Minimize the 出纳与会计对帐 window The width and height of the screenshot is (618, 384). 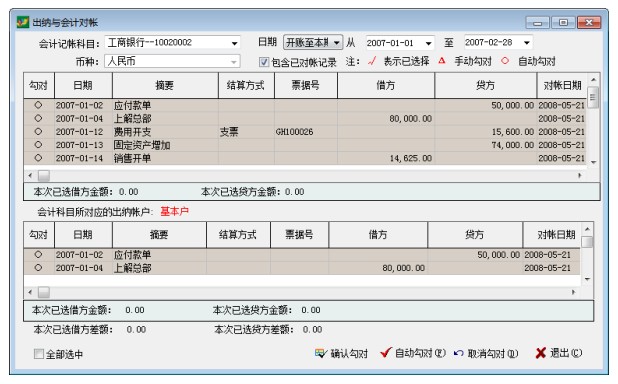pos(538,22)
